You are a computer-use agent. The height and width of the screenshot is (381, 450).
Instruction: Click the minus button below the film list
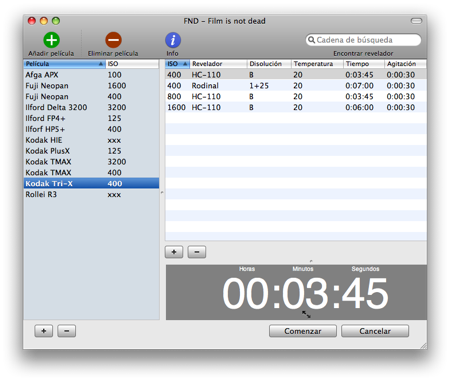pos(66,331)
